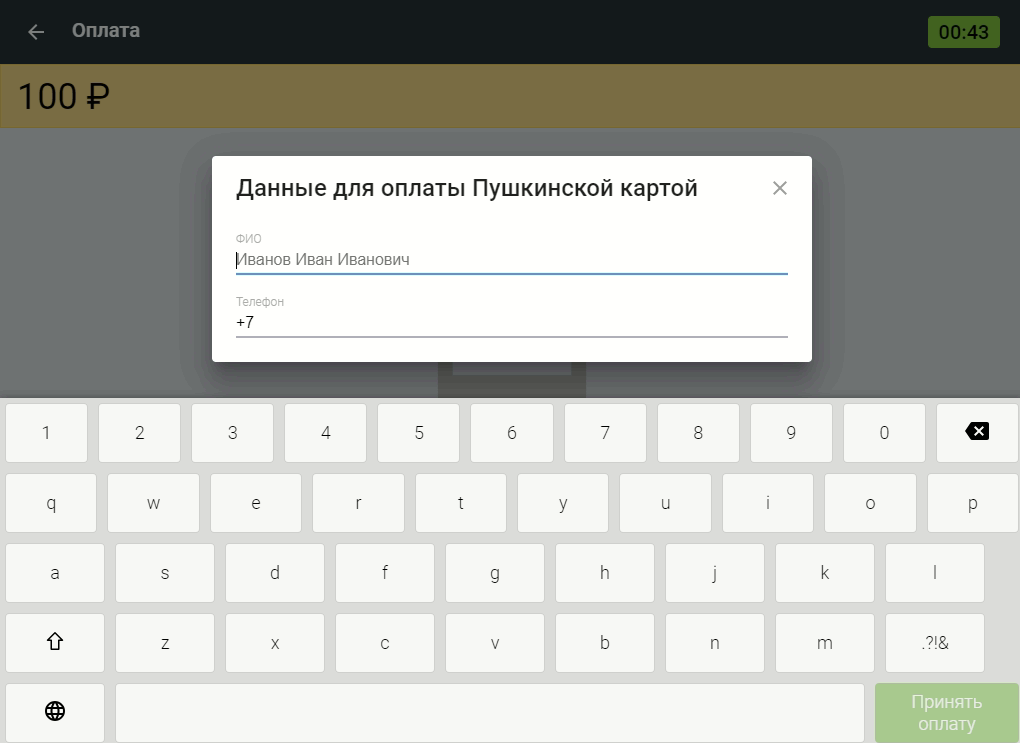
Task: Tap the letter key d
Action: point(275,573)
